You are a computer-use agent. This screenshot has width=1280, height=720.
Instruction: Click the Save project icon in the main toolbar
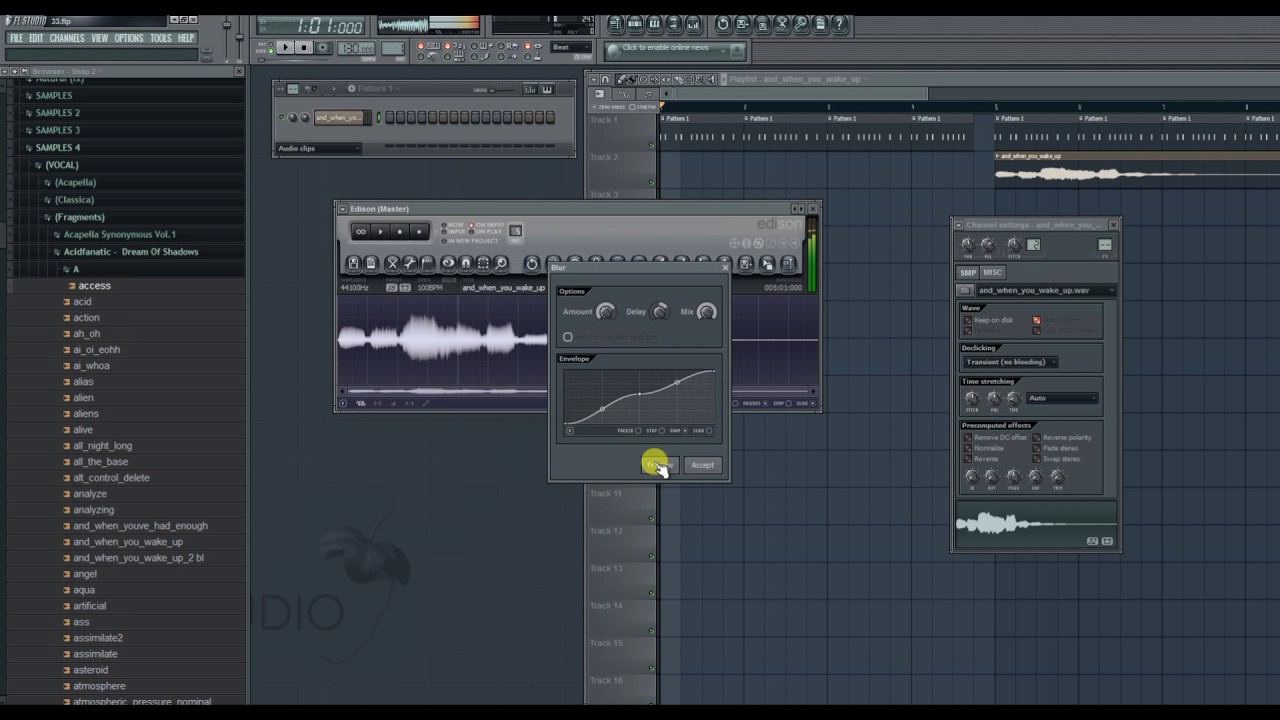741,24
